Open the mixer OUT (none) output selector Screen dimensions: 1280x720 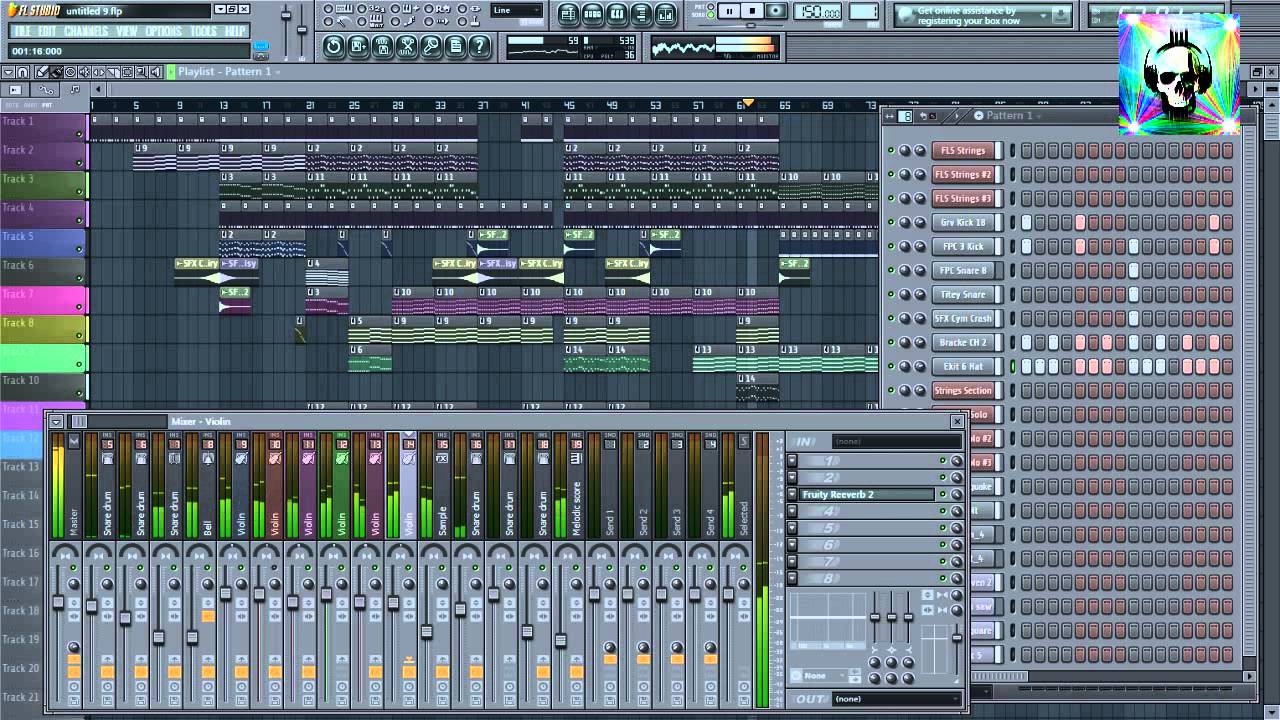point(896,699)
